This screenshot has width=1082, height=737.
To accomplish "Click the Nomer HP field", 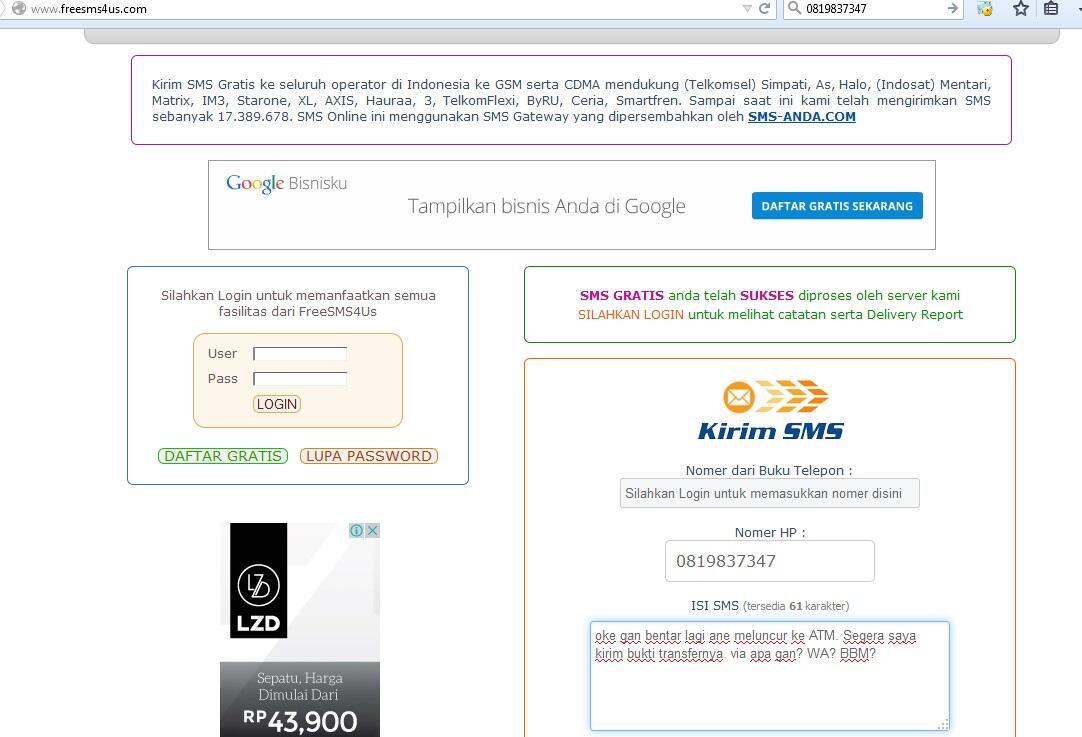I will (x=769, y=561).
